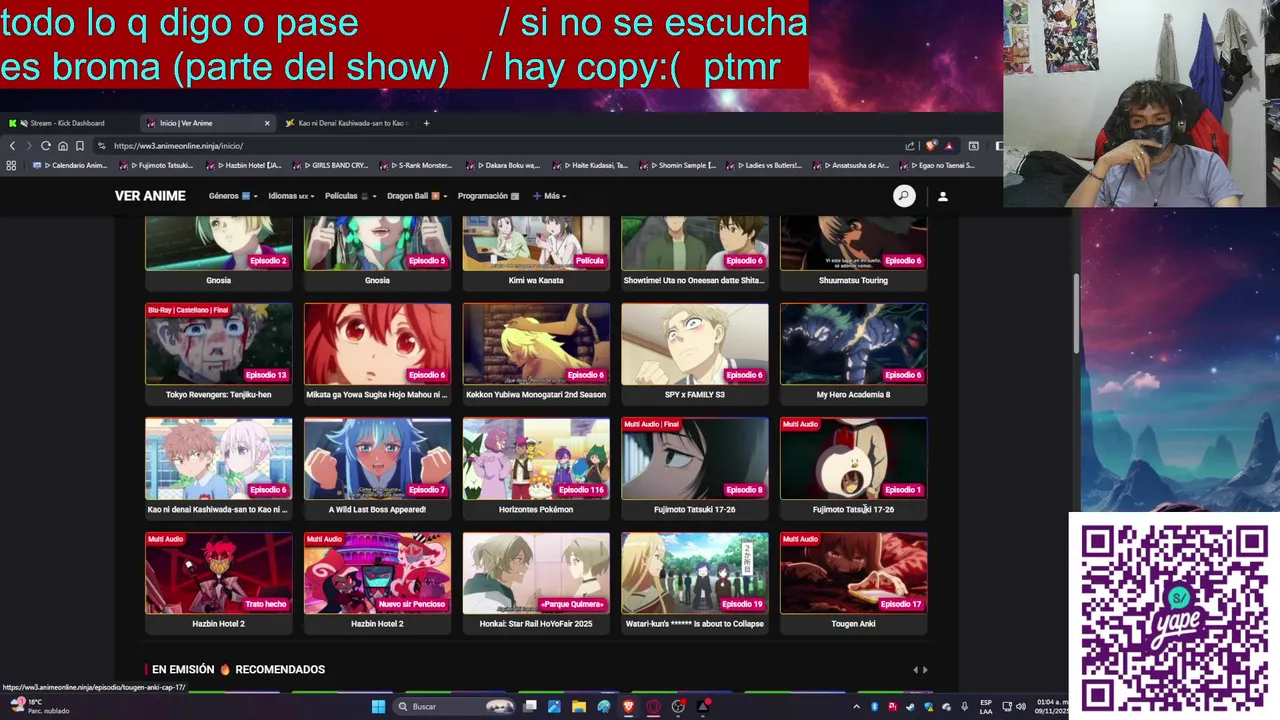Open Calendario Anim... bookmark
The height and width of the screenshot is (720, 1280).
pyautogui.click(x=70, y=165)
